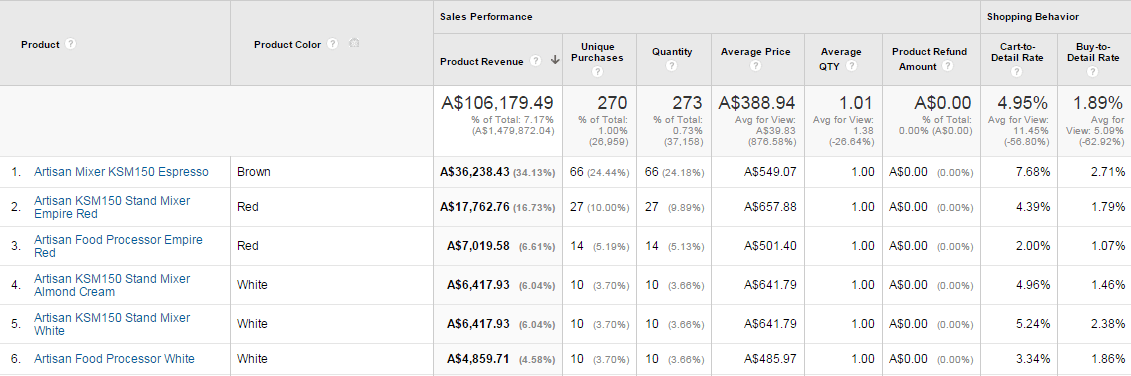The width and height of the screenshot is (1131, 376).
Task: Open Artisan Food Processor White link
Action: (114, 359)
